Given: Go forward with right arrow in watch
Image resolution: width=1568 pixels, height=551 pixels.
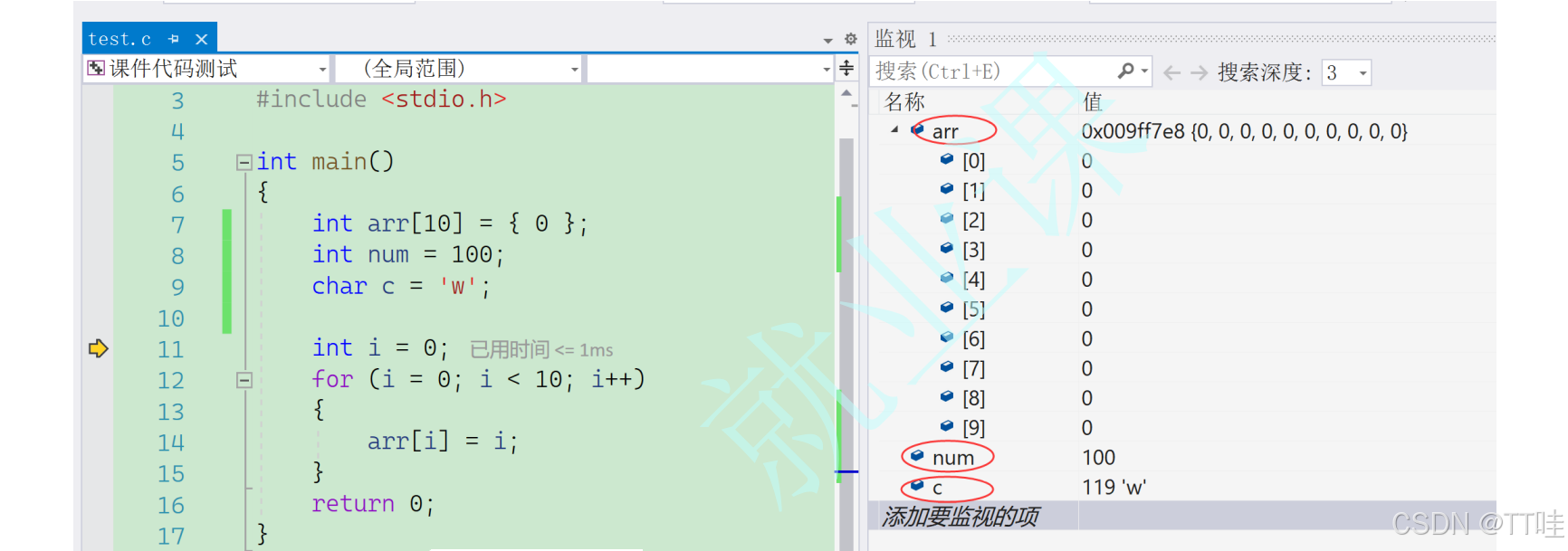Looking at the screenshot, I should [x=1199, y=72].
